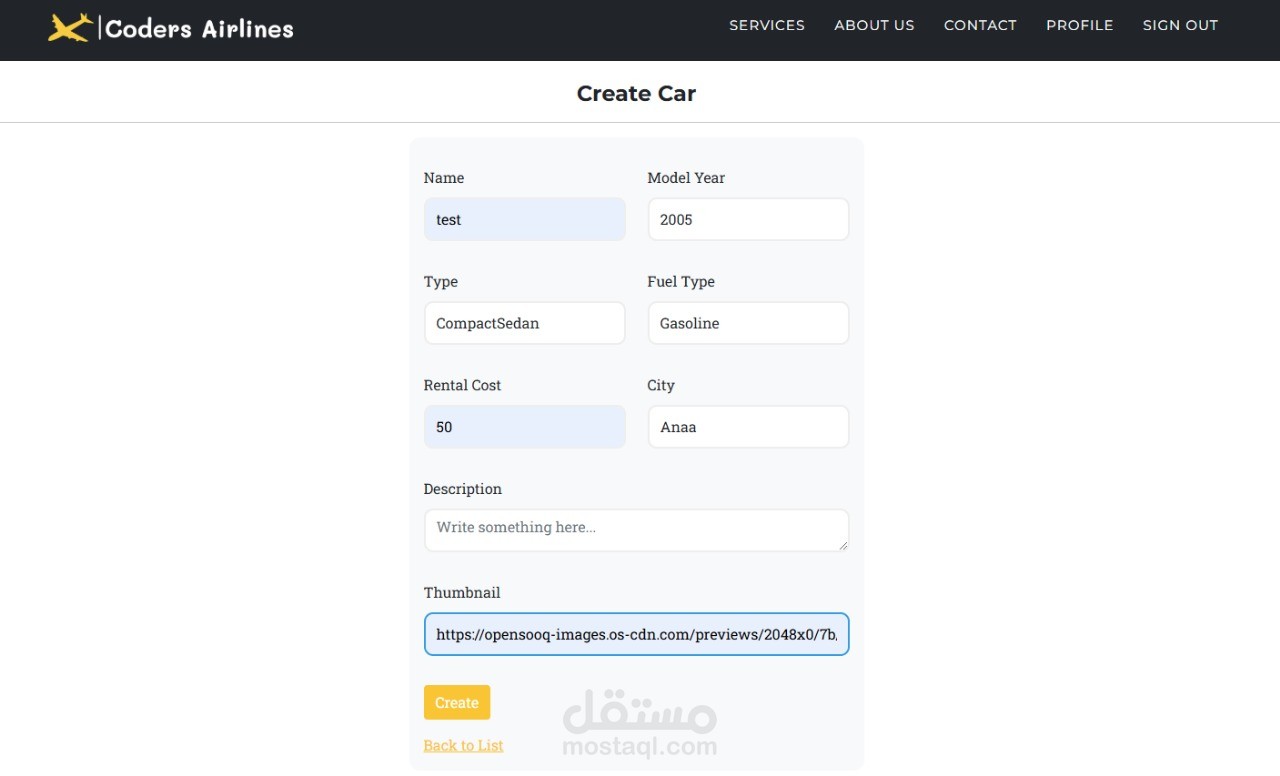The width and height of the screenshot is (1280, 776).
Task: Open the Services menu item
Action: (767, 26)
